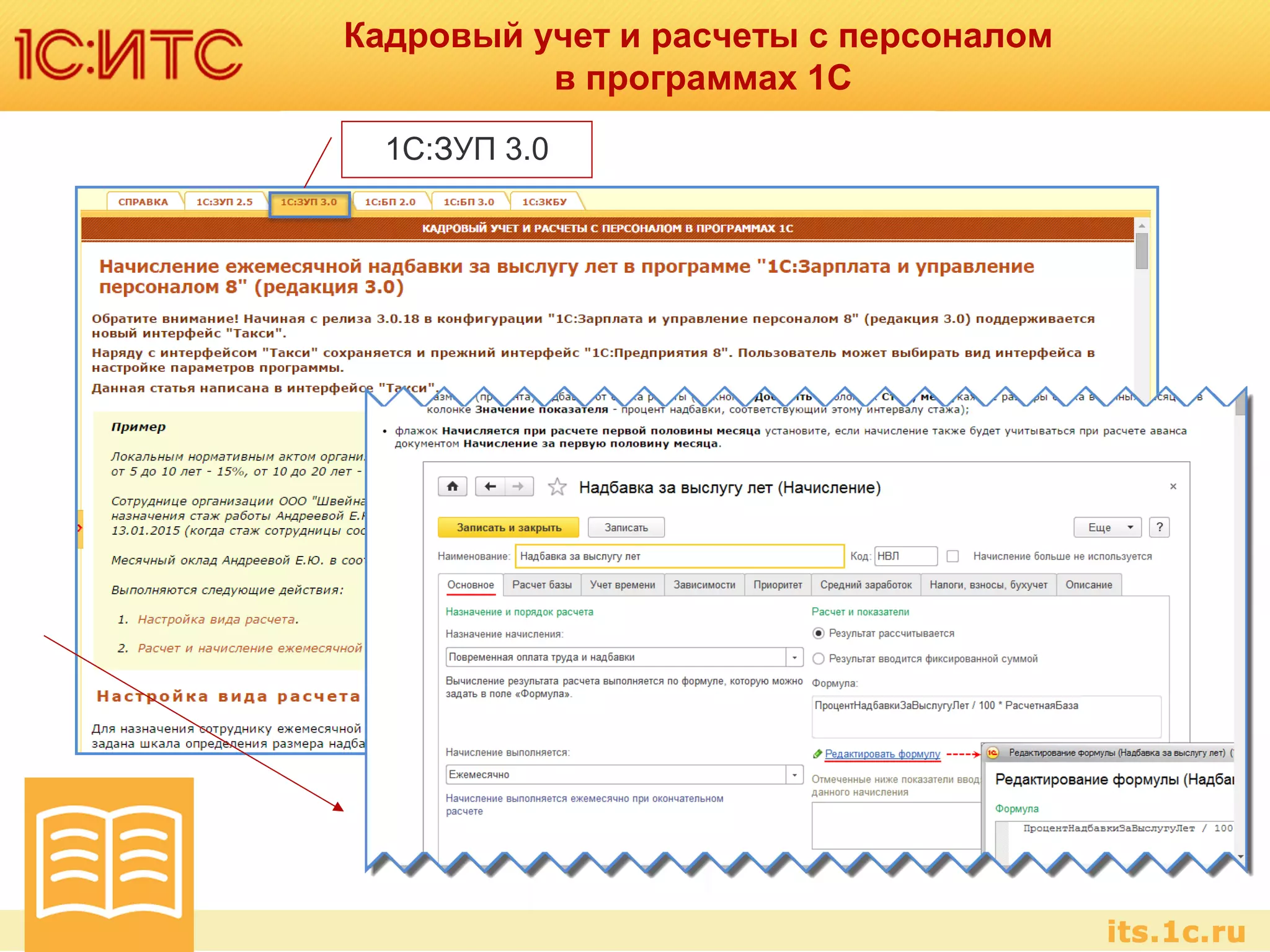Click the Редактировать формулу link
This screenshot has height=952, width=1270.
(x=882, y=754)
